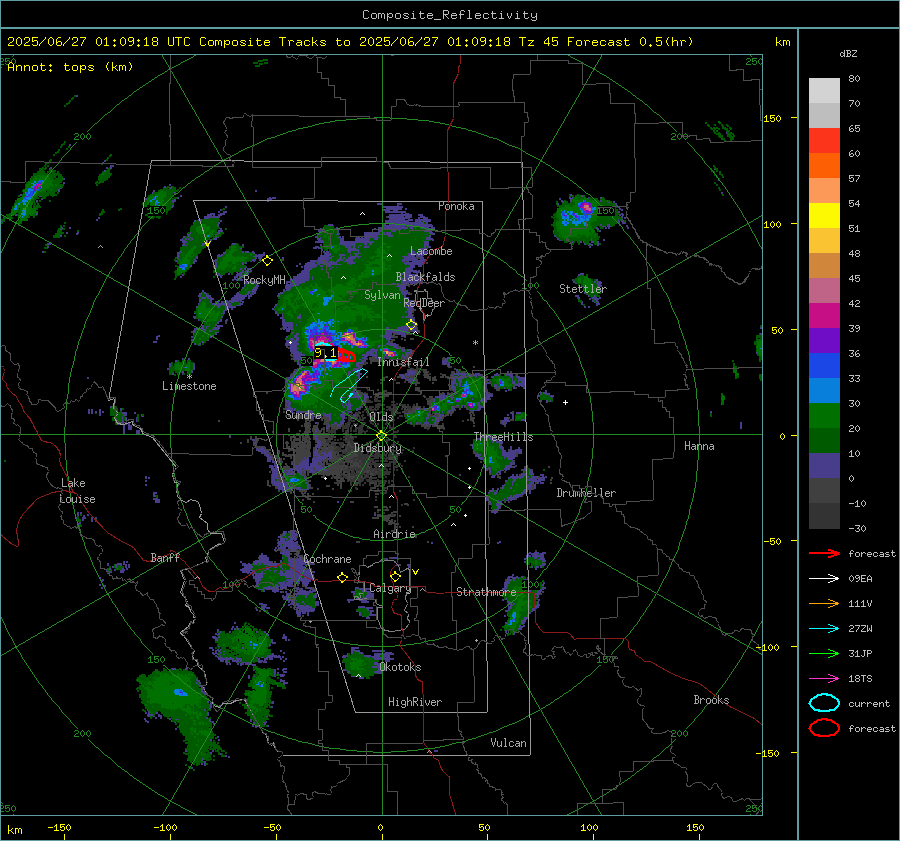Click the RedDeer city label
The width and height of the screenshot is (900, 841).
tap(424, 303)
